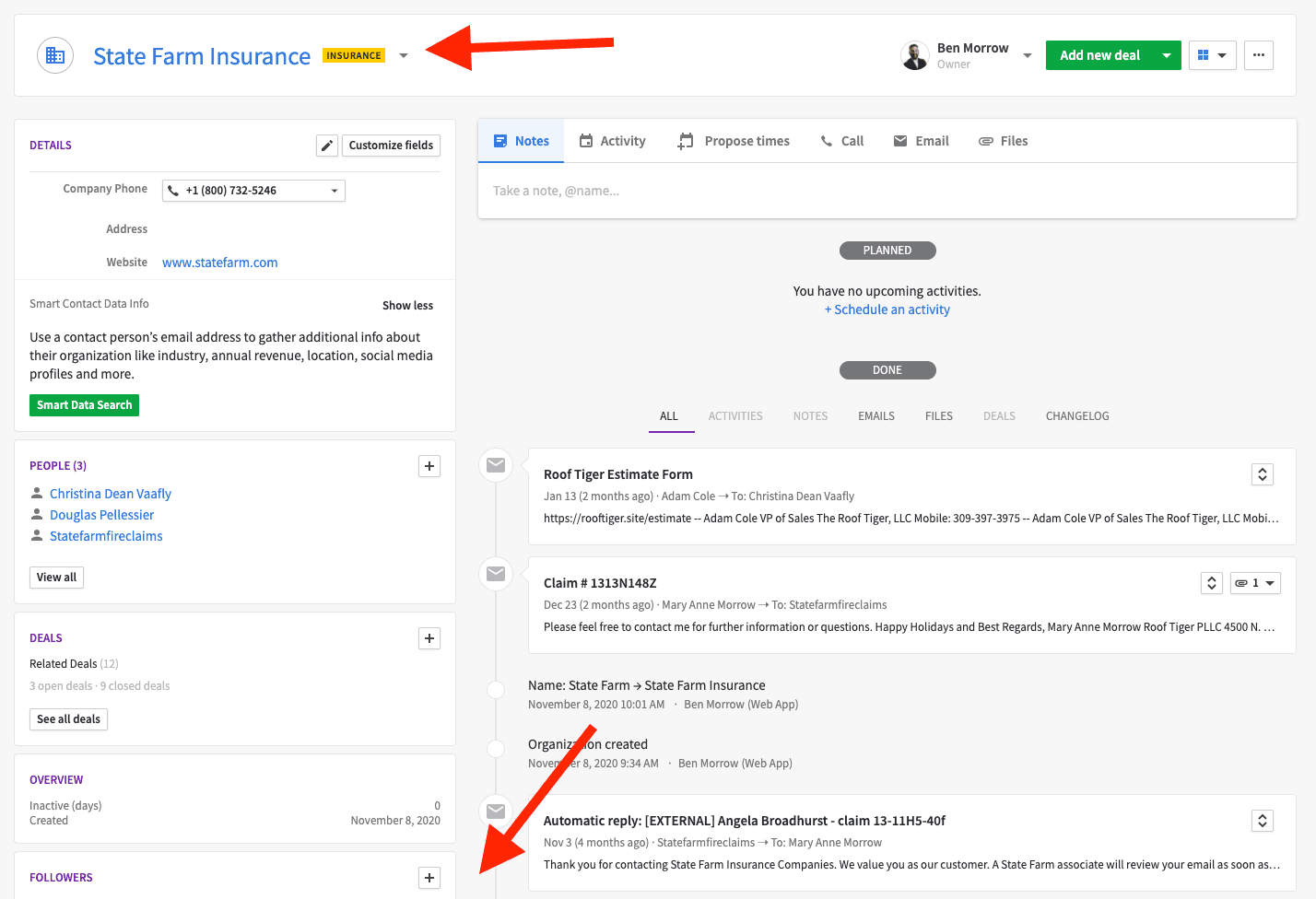Switch to the Files tab
The height and width of the screenshot is (899, 1316).
(x=1003, y=141)
